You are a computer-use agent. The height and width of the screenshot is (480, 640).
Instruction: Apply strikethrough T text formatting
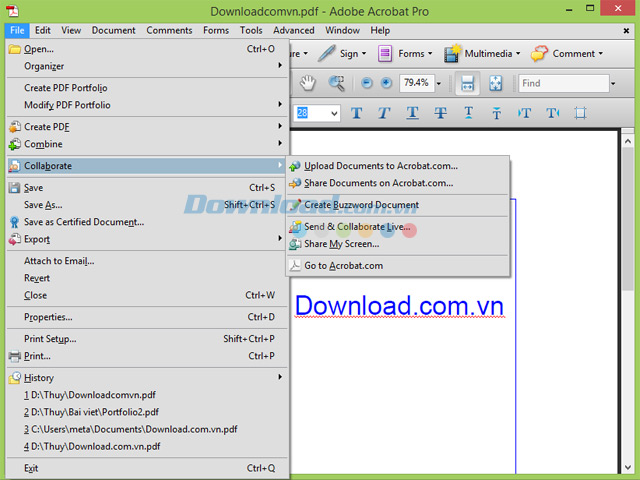coord(440,113)
